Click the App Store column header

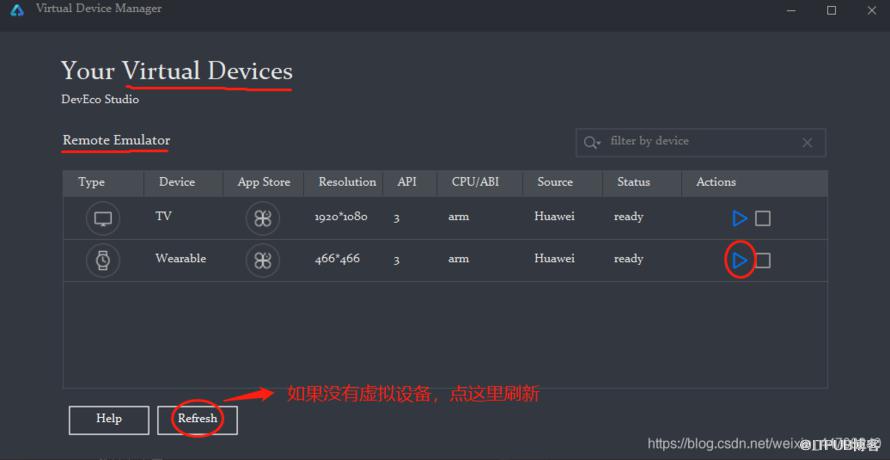pyautogui.click(x=264, y=182)
